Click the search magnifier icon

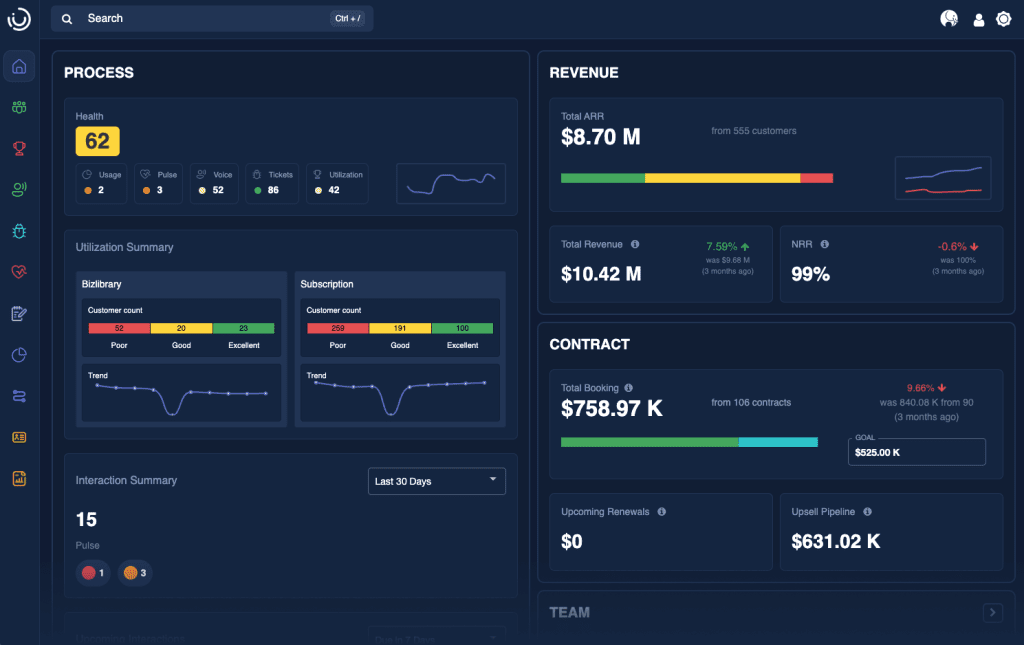[x=67, y=19]
